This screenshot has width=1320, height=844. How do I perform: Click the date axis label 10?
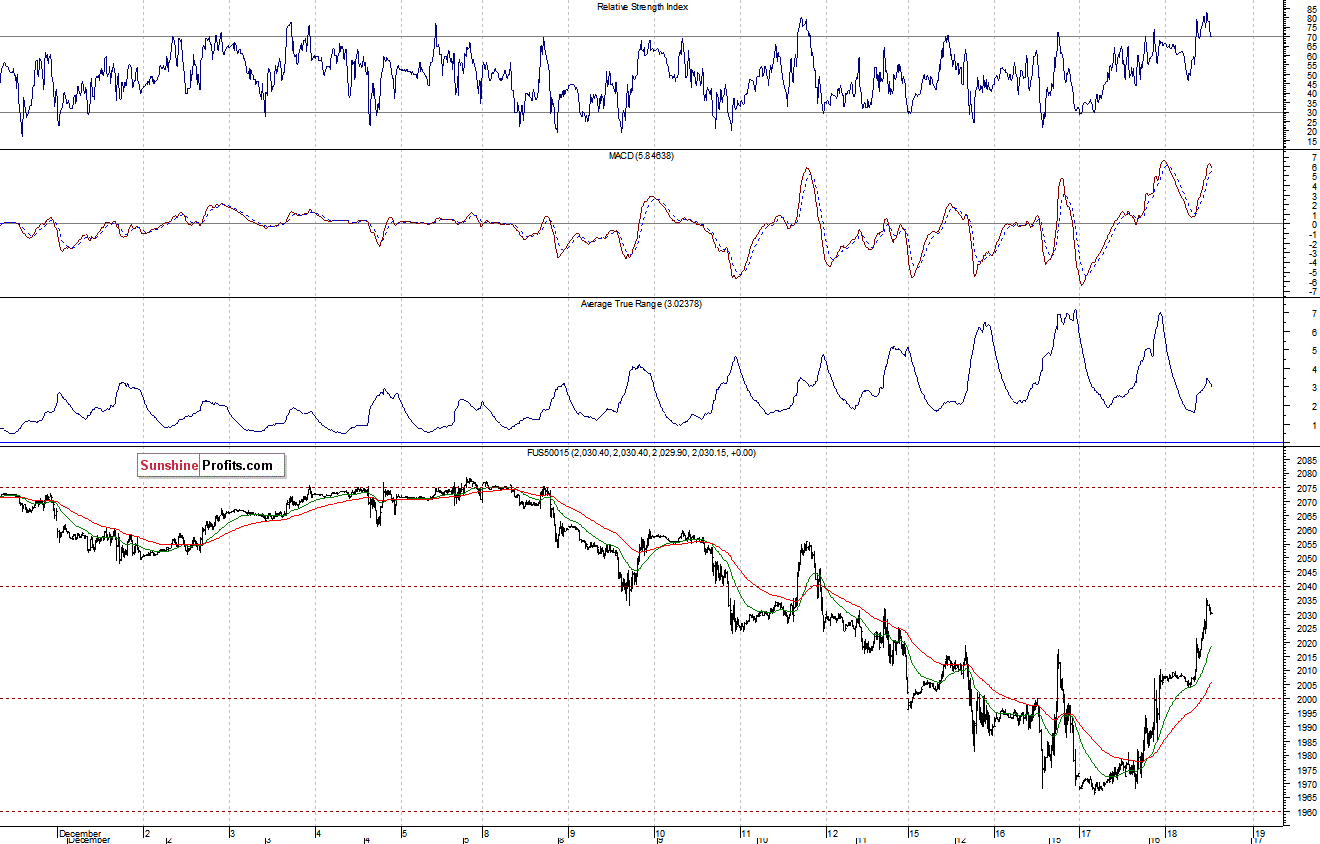point(660,833)
